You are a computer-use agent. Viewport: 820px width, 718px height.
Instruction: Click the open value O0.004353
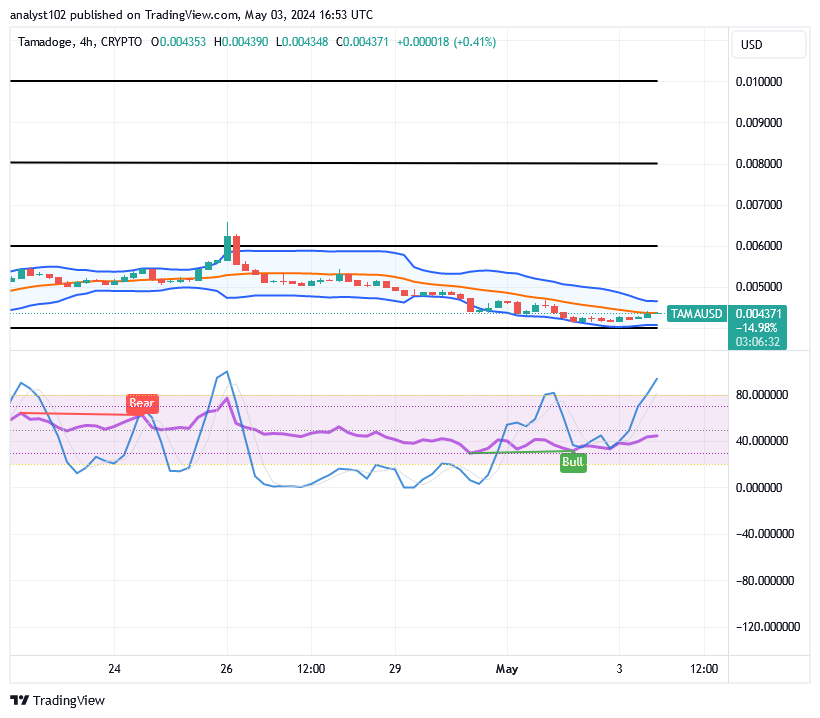point(178,42)
